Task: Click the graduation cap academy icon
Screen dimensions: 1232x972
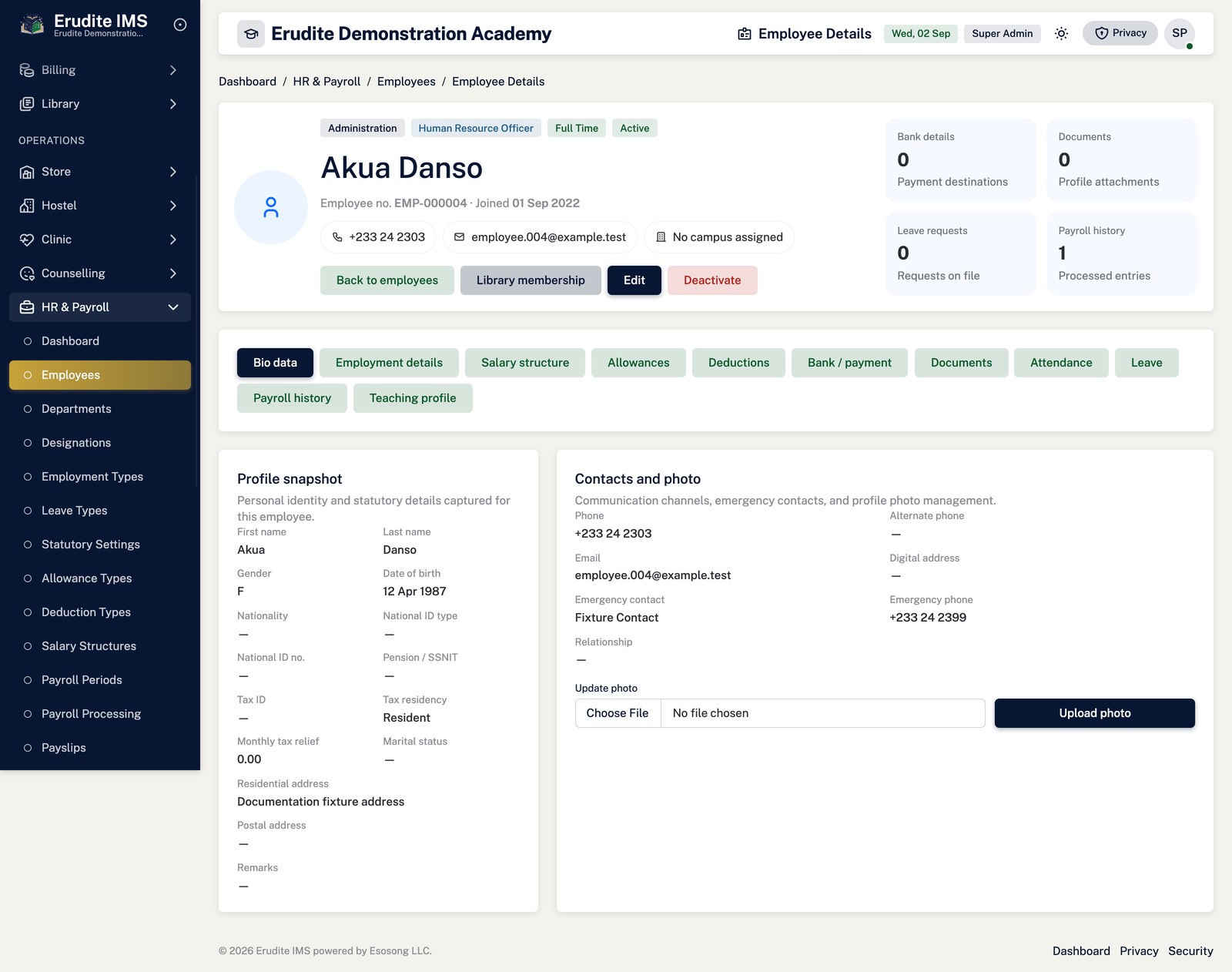Action: 251,34
